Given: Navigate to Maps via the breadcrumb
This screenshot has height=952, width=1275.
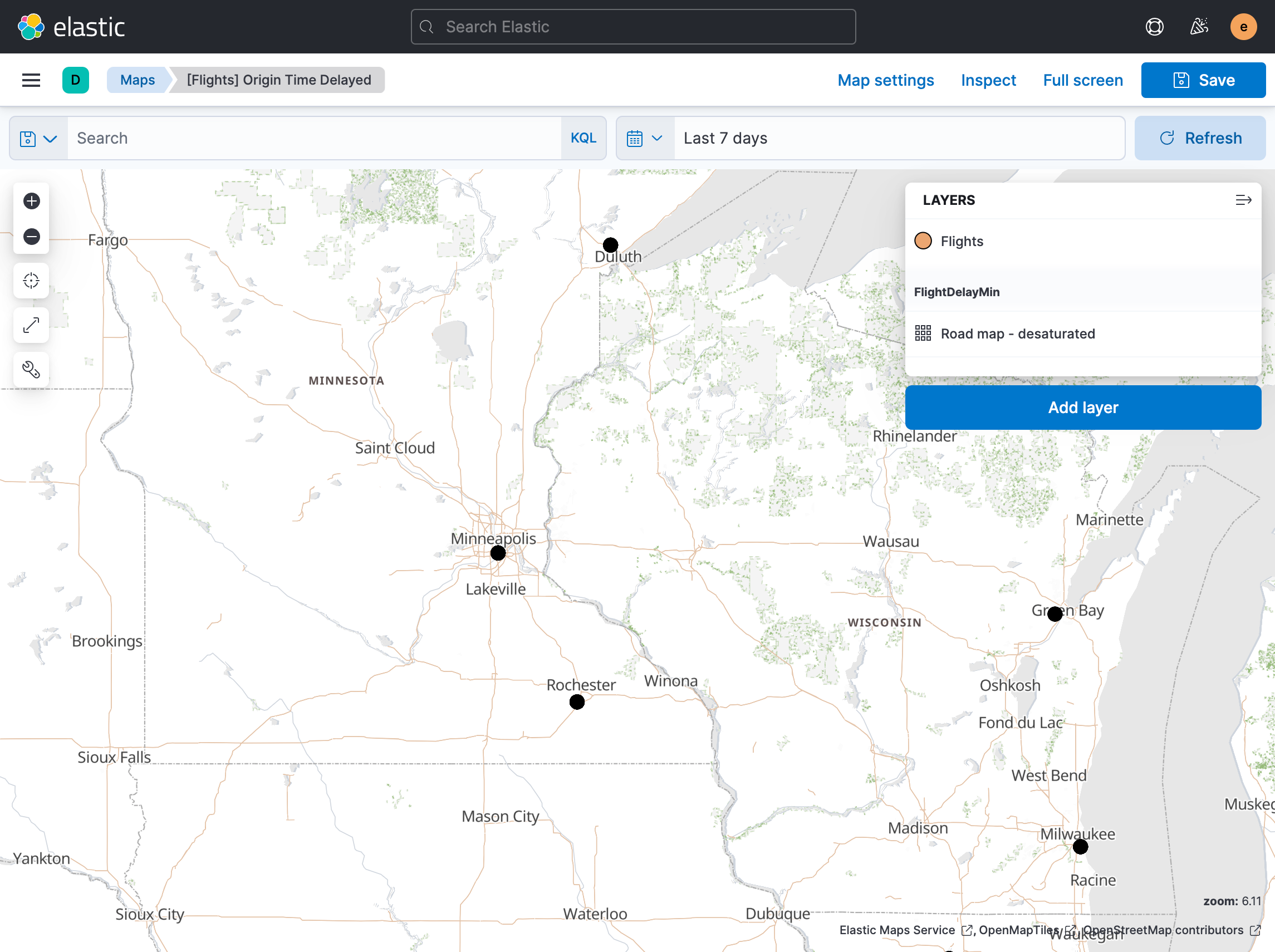Looking at the screenshot, I should 137,80.
